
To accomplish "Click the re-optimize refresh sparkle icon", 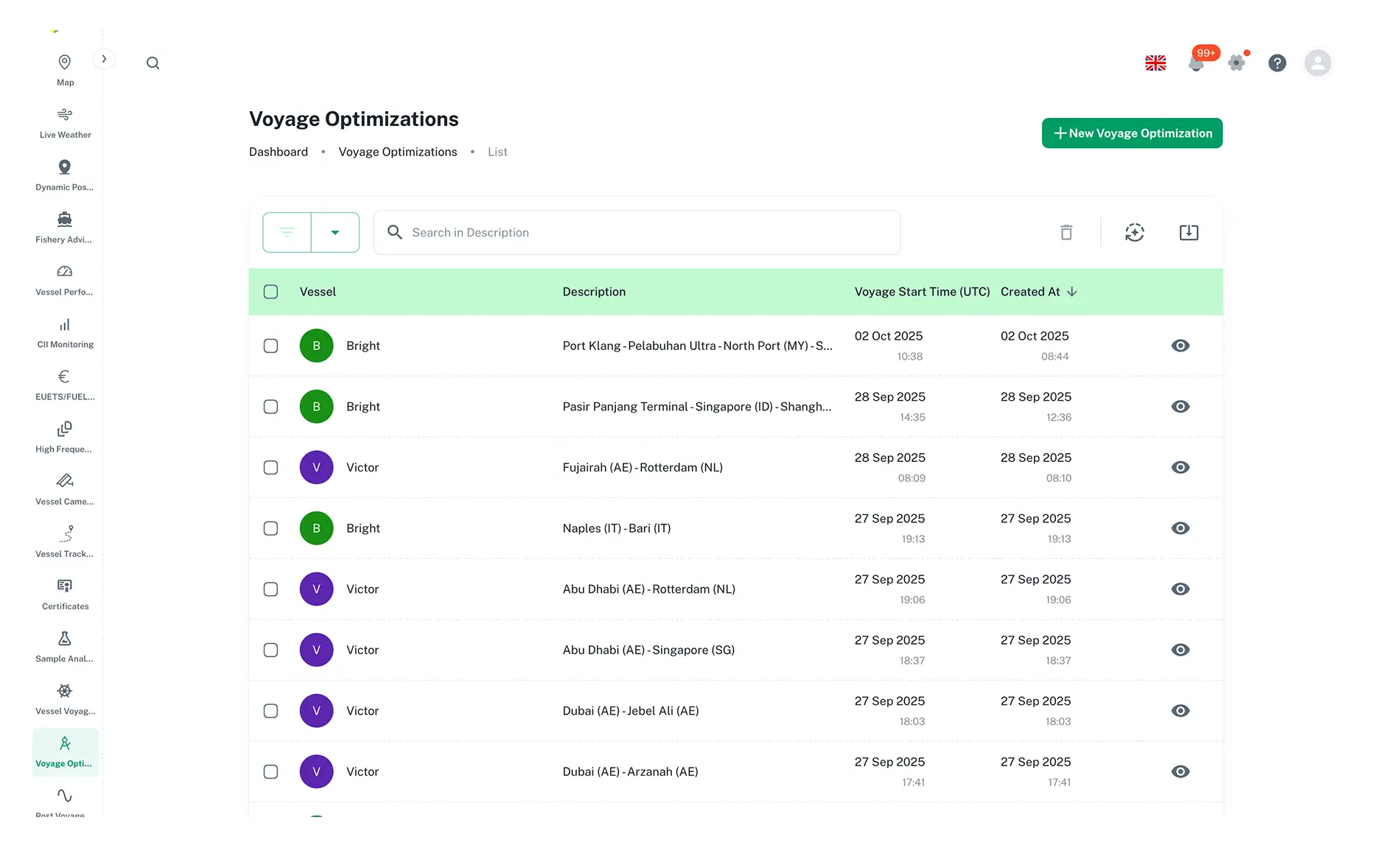I will 1135,233.
